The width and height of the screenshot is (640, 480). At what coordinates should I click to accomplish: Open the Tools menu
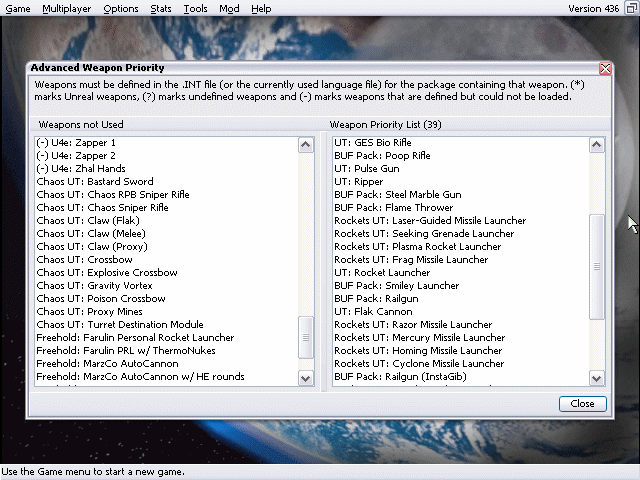tap(196, 9)
